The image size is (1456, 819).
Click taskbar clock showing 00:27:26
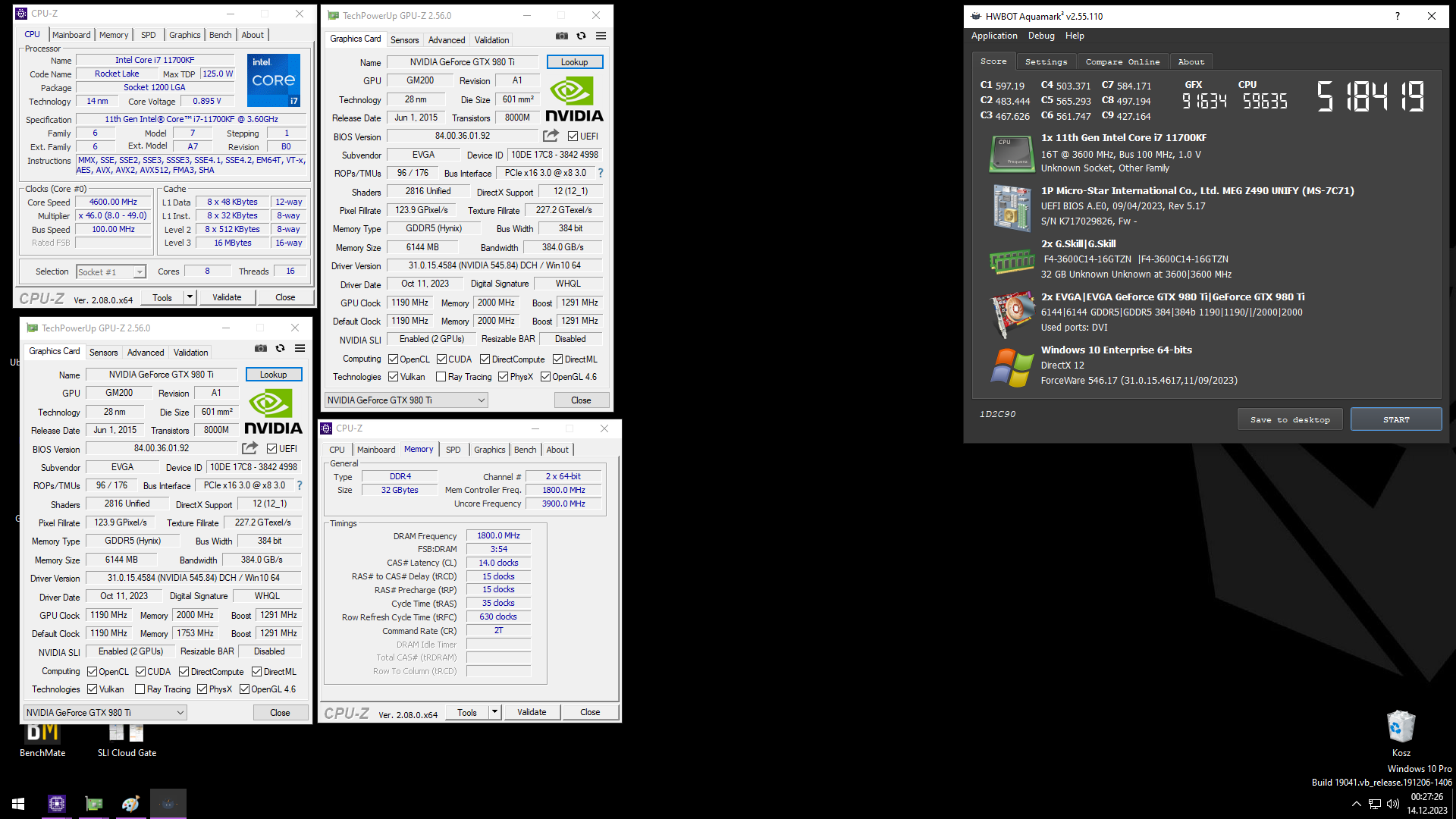coord(1427,797)
